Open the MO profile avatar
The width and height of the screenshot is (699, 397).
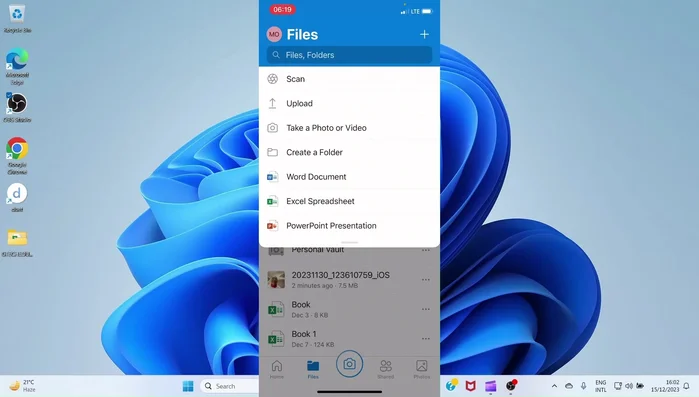point(274,34)
